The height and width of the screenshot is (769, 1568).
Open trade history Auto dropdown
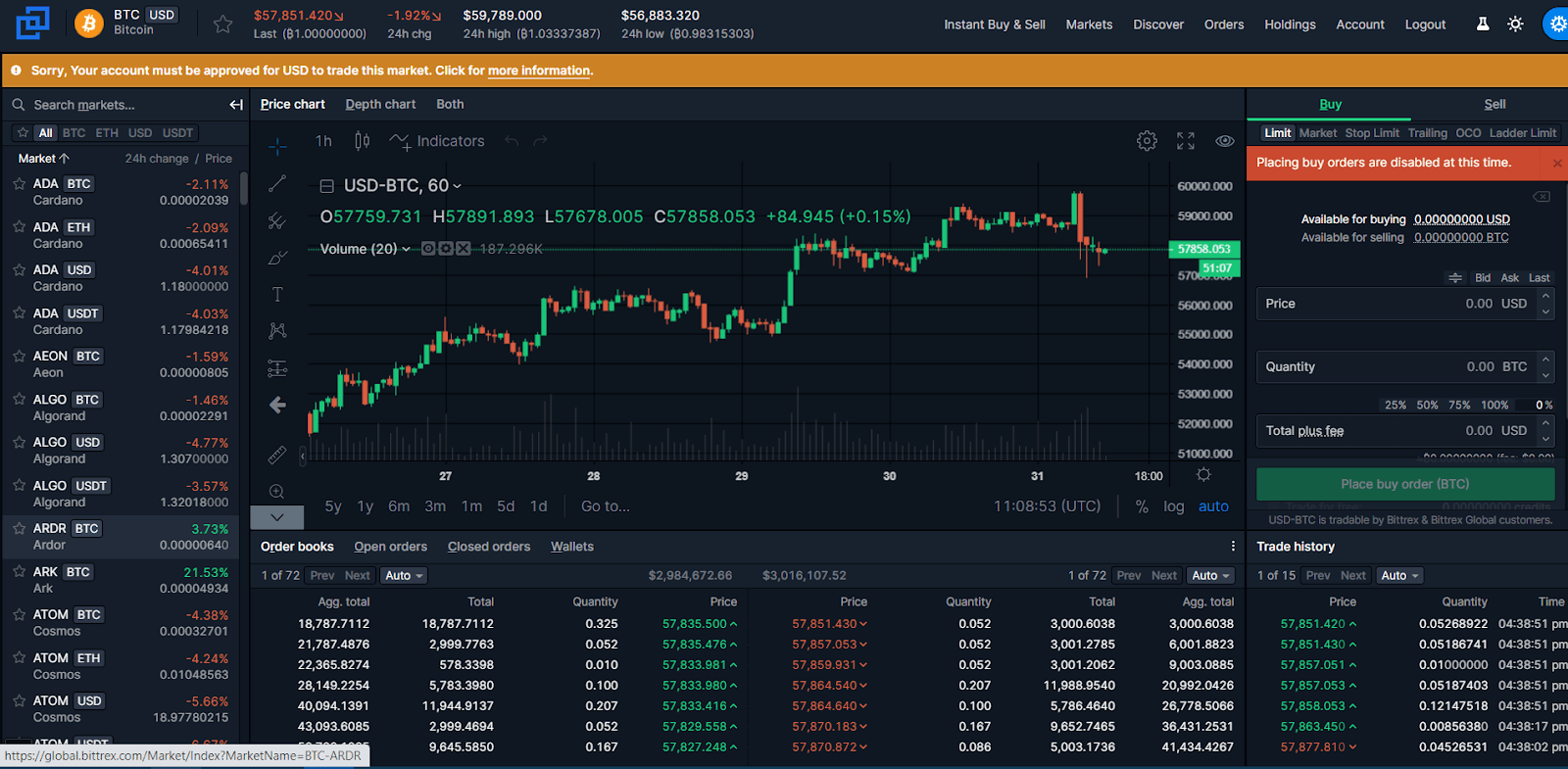pyautogui.click(x=1399, y=576)
